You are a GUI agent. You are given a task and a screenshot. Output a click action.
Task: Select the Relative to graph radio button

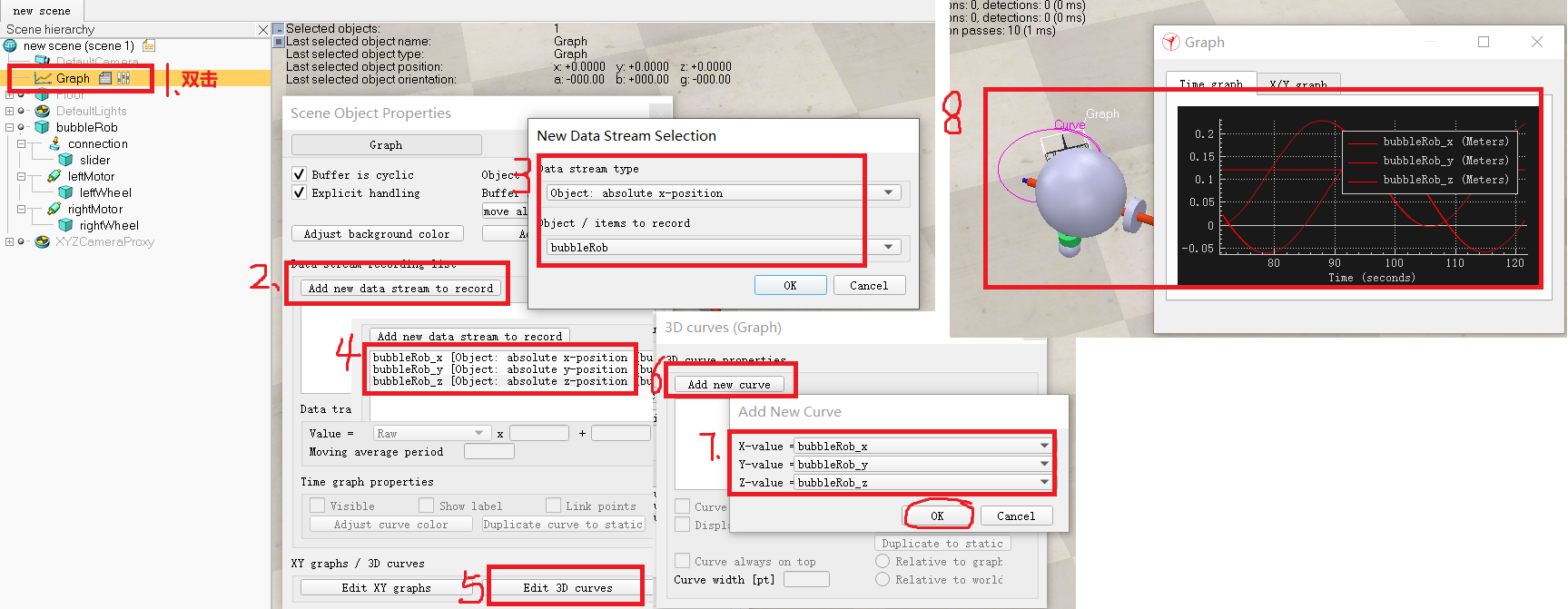click(883, 561)
